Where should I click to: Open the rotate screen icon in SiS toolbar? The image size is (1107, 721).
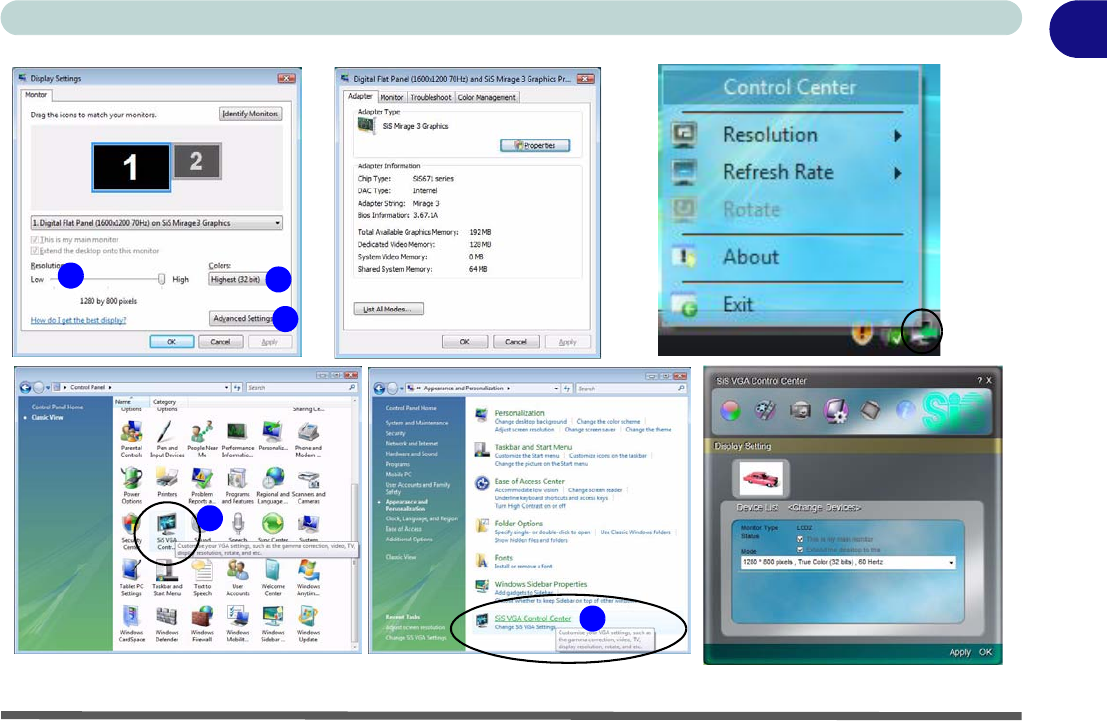tap(870, 410)
